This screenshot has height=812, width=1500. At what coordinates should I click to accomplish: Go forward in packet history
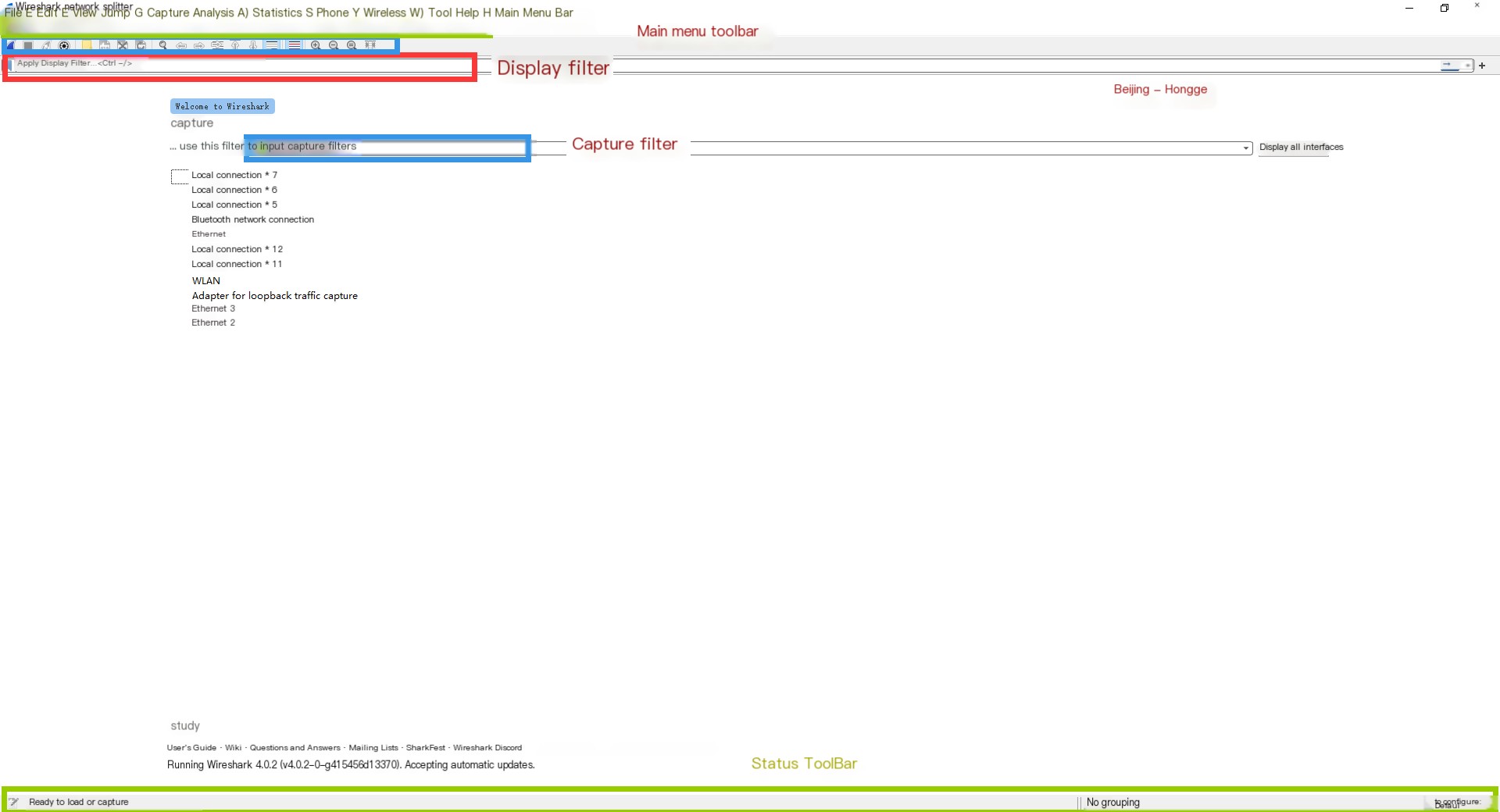[199, 45]
